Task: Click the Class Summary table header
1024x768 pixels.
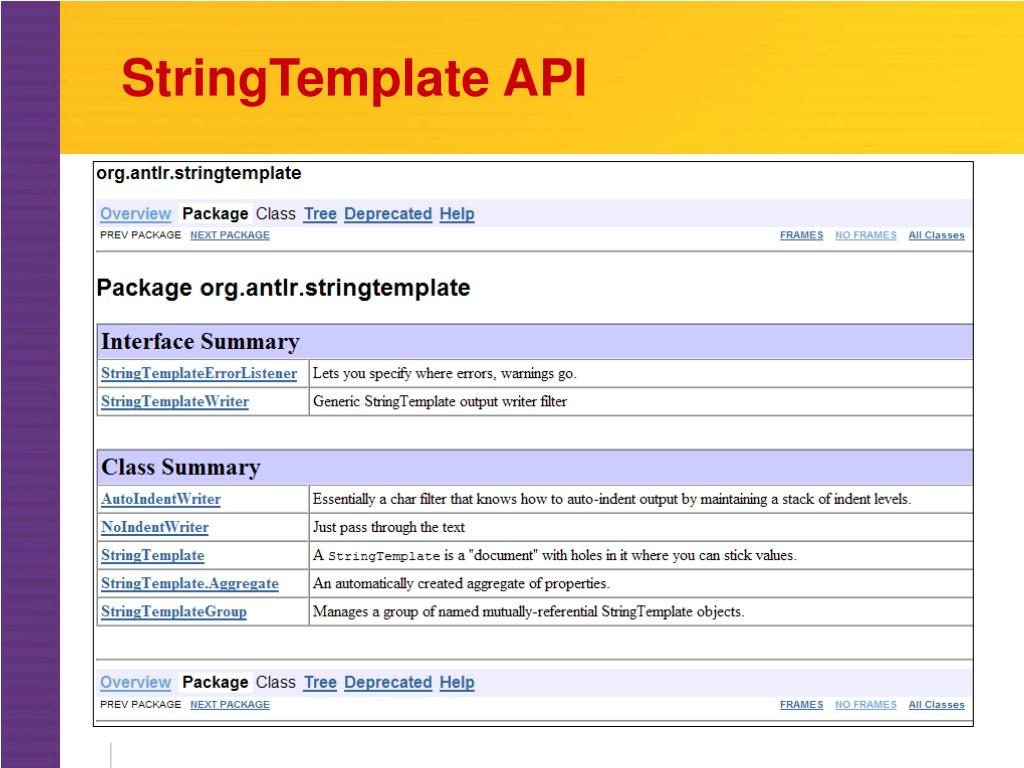Action: point(535,467)
